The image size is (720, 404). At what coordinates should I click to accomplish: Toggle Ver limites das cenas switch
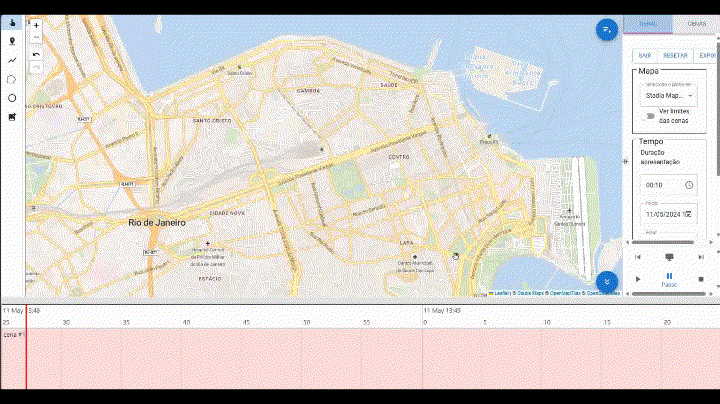[x=649, y=116]
